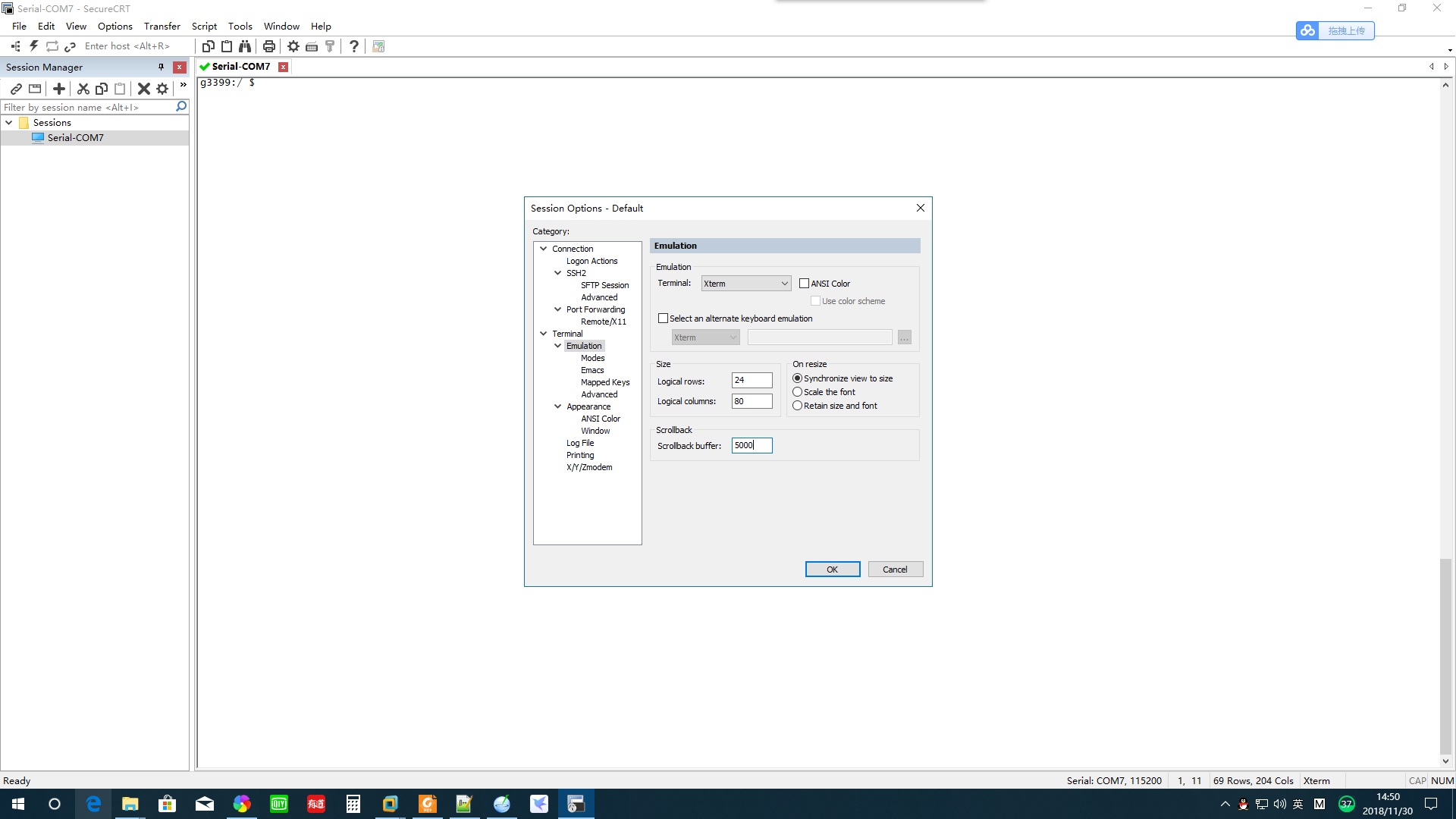Select the Scrollback buffer value field
The width and height of the screenshot is (1456, 819).
click(x=752, y=445)
